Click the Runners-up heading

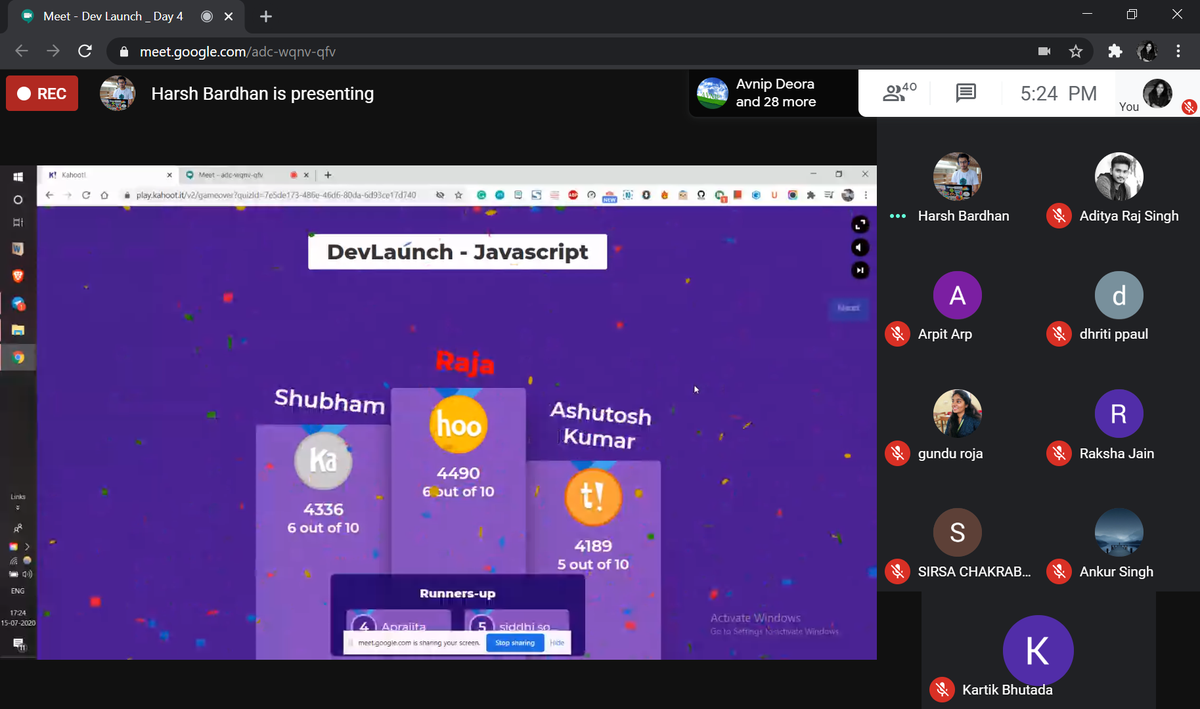pos(458,593)
